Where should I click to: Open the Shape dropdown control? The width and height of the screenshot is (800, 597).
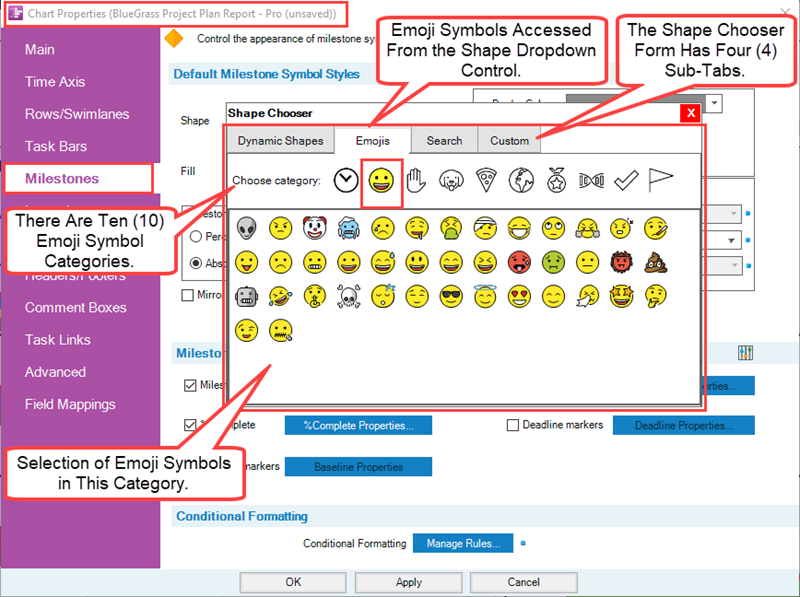point(712,103)
